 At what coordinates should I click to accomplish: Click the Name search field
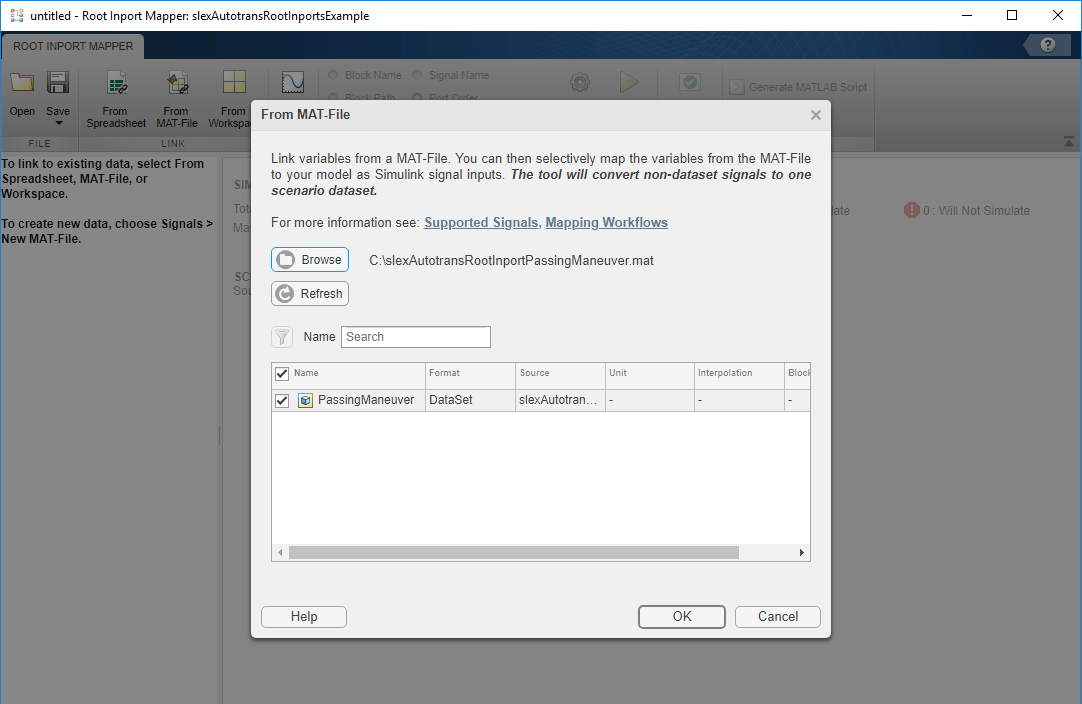pyautogui.click(x=416, y=337)
